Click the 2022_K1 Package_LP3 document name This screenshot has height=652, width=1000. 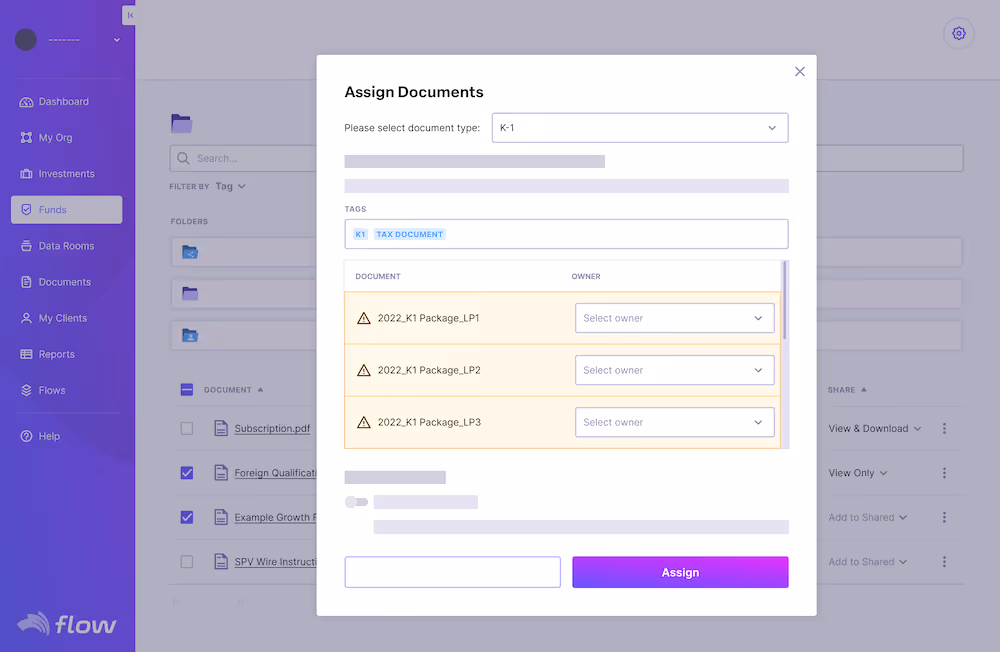429,422
